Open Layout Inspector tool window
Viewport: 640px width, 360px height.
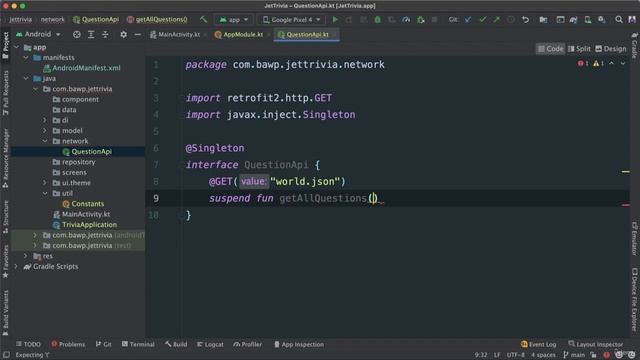(596, 344)
